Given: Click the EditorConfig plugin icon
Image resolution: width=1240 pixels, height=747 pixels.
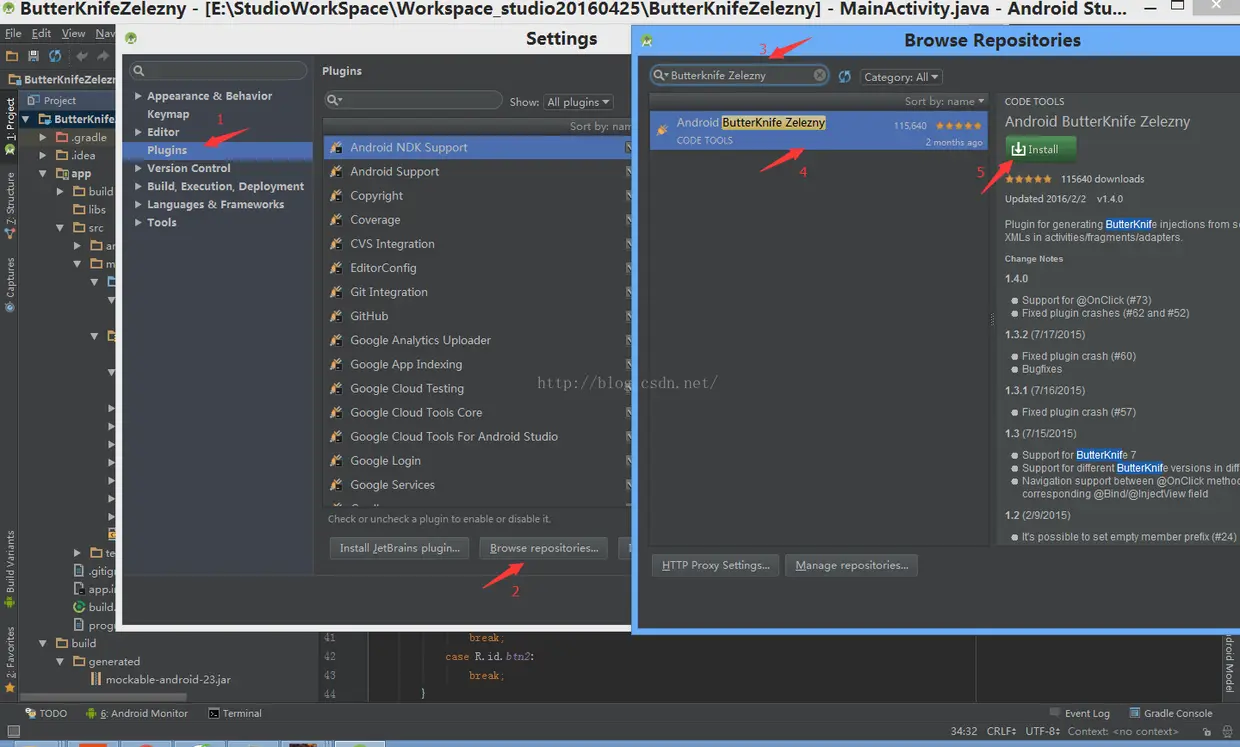Looking at the screenshot, I should click(336, 268).
